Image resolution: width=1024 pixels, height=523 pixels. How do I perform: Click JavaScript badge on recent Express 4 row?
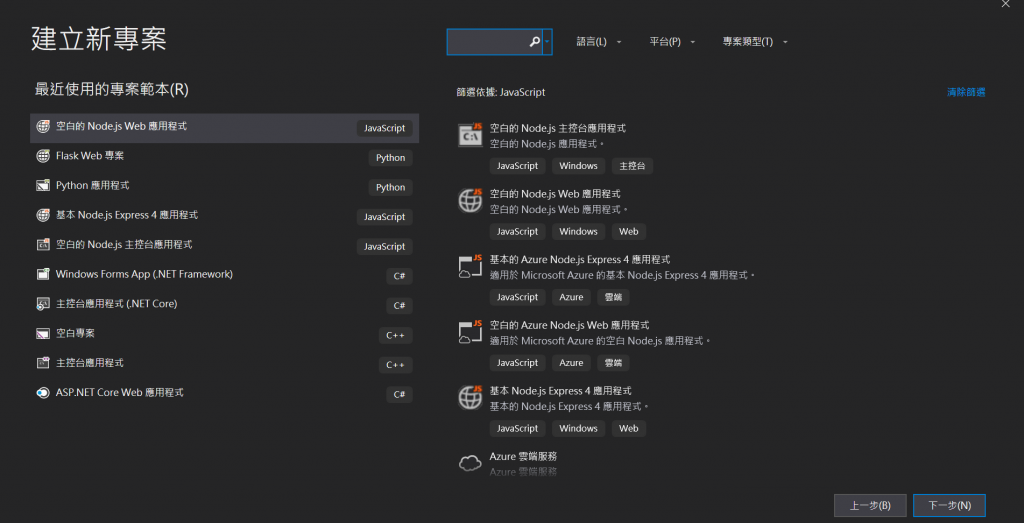385,217
